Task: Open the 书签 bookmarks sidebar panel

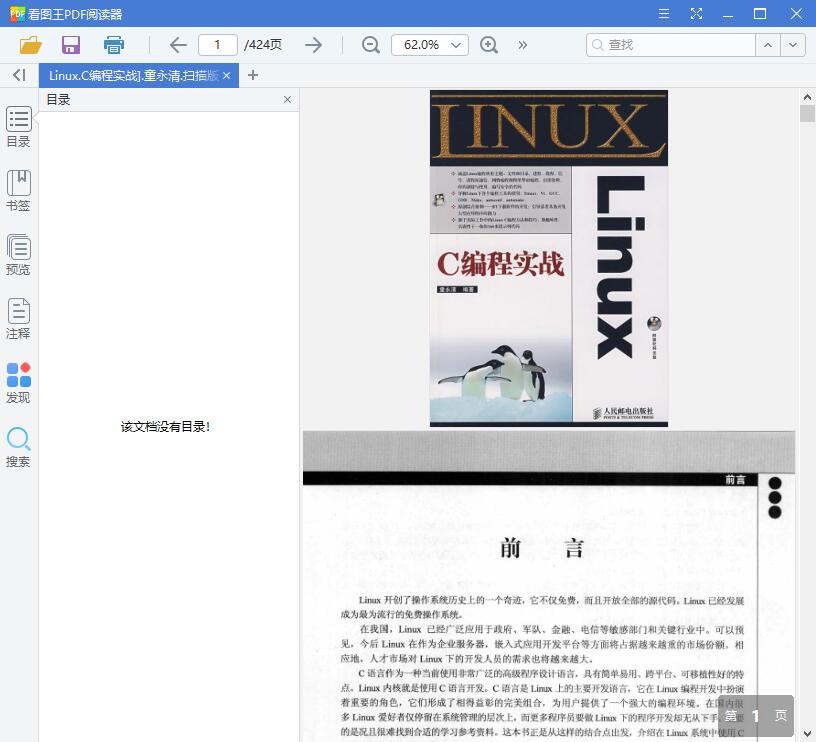Action: click(19, 191)
